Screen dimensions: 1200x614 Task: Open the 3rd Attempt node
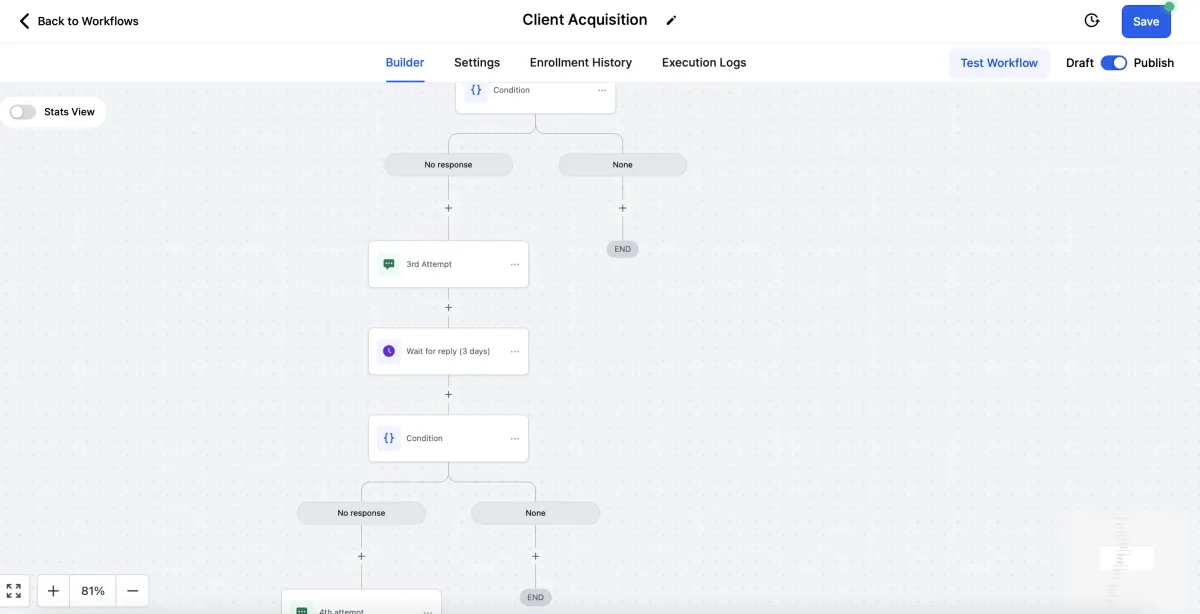point(448,264)
